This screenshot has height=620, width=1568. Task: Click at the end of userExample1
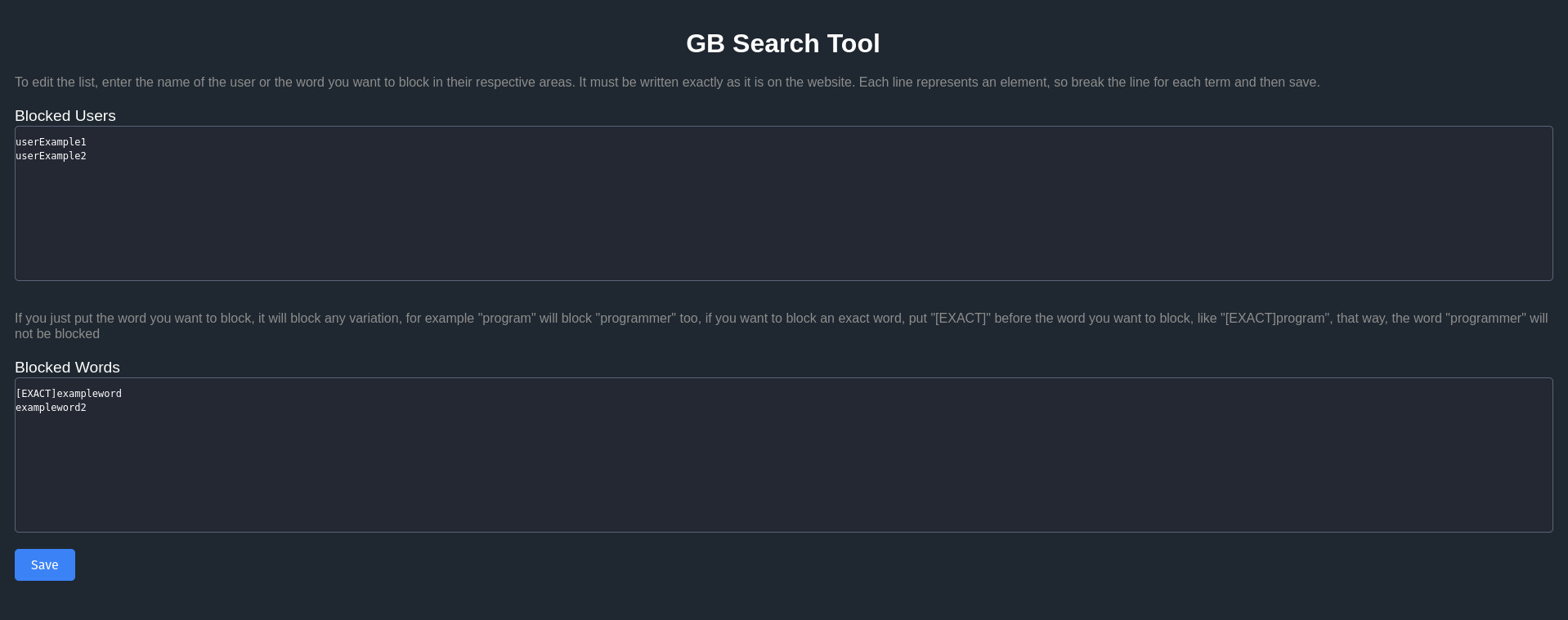click(x=87, y=142)
